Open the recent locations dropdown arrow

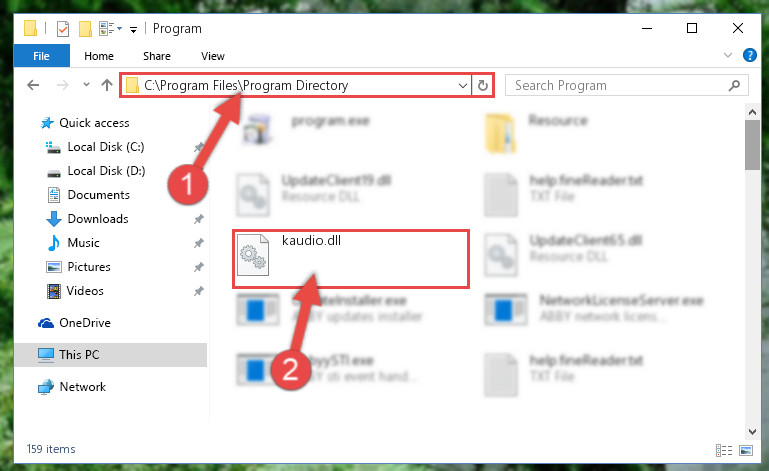86,85
